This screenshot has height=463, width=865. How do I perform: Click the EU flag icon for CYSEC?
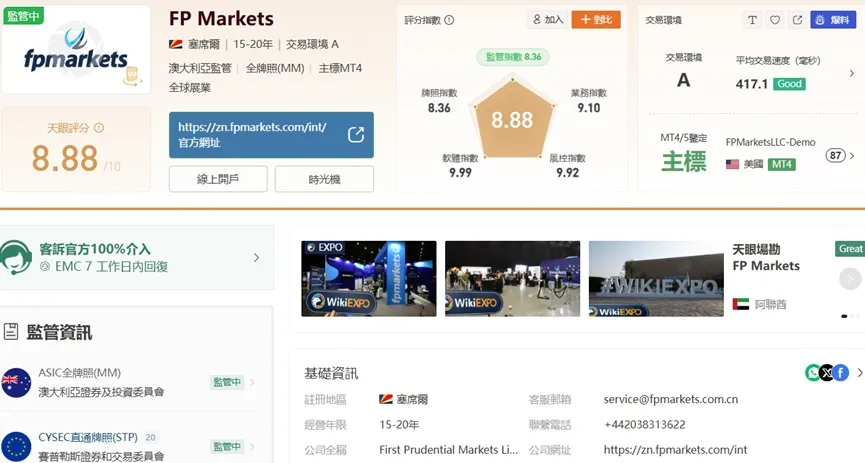(x=16, y=446)
